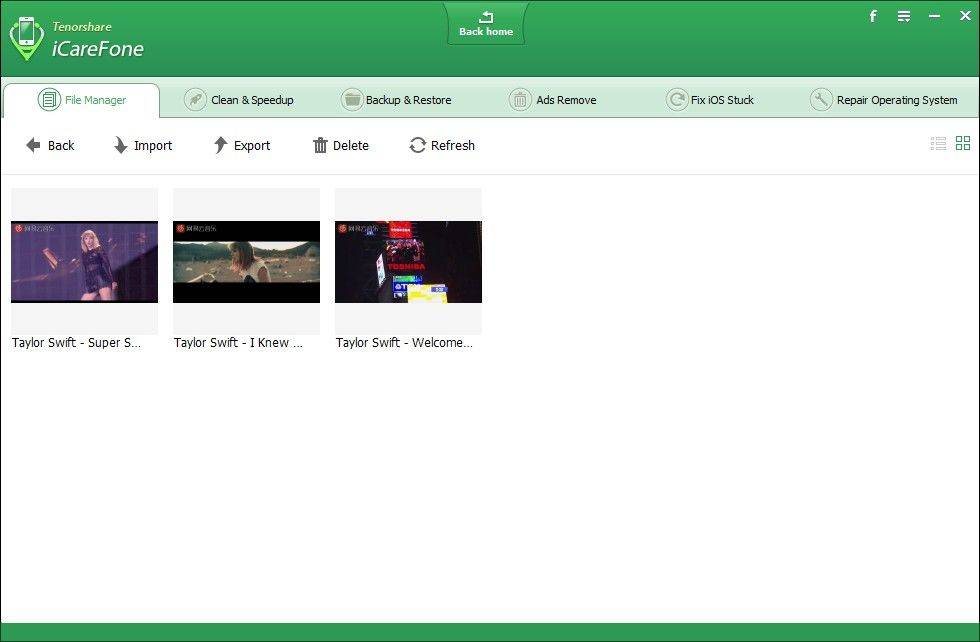The height and width of the screenshot is (642, 980).
Task: Click the File Manager document icon
Action: click(49, 99)
